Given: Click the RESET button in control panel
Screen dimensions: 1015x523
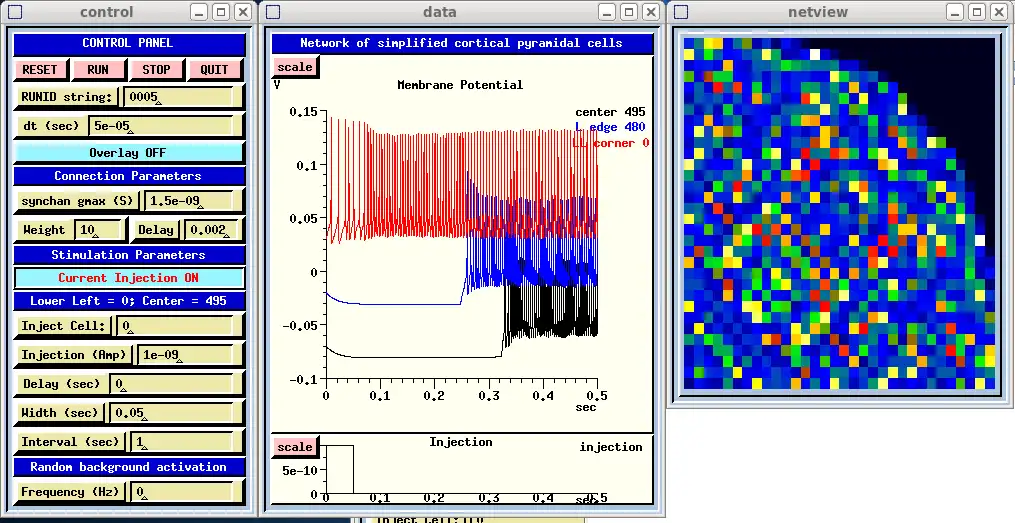Looking at the screenshot, I should [40, 69].
